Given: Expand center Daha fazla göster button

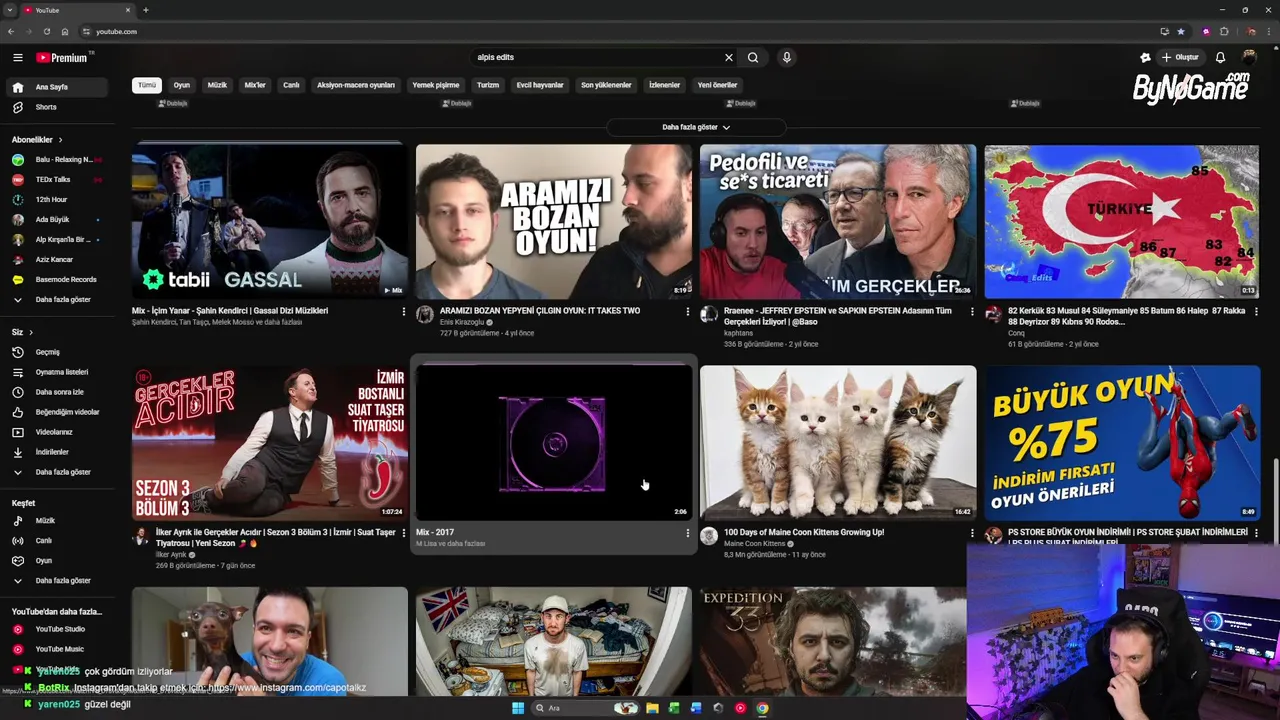Looking at the screenshot, I should (696, 127).
